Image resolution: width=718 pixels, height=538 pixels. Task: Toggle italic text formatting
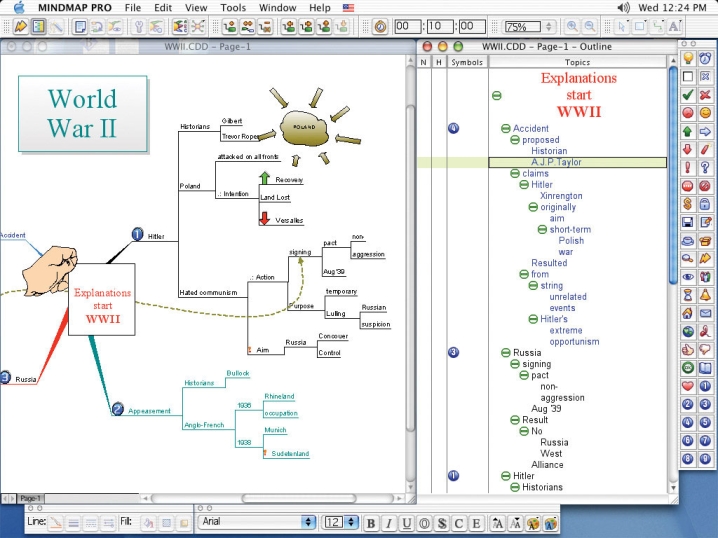pyautogui.click(x=388, y=522)
